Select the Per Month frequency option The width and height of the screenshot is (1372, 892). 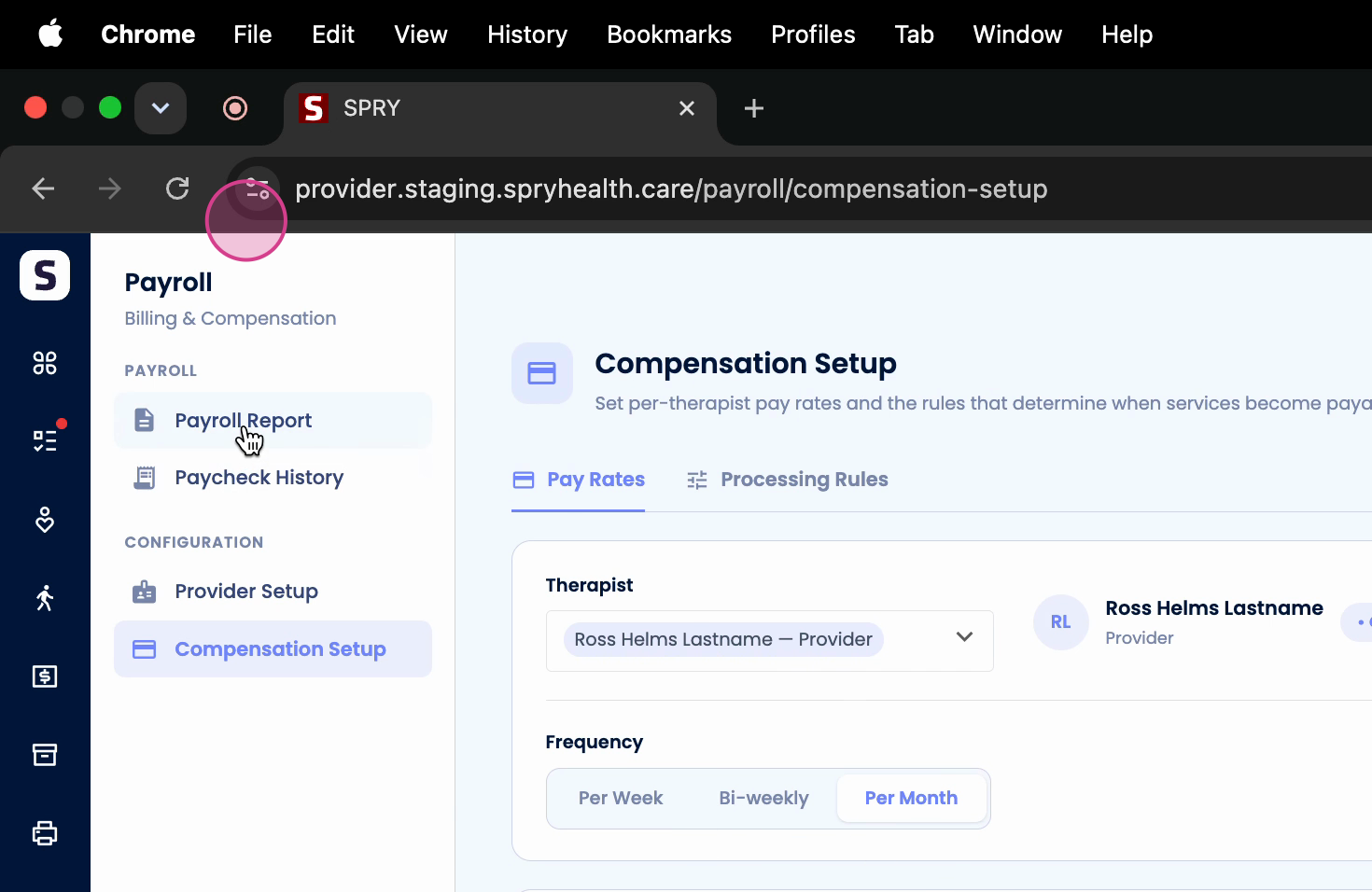(911, 799)
